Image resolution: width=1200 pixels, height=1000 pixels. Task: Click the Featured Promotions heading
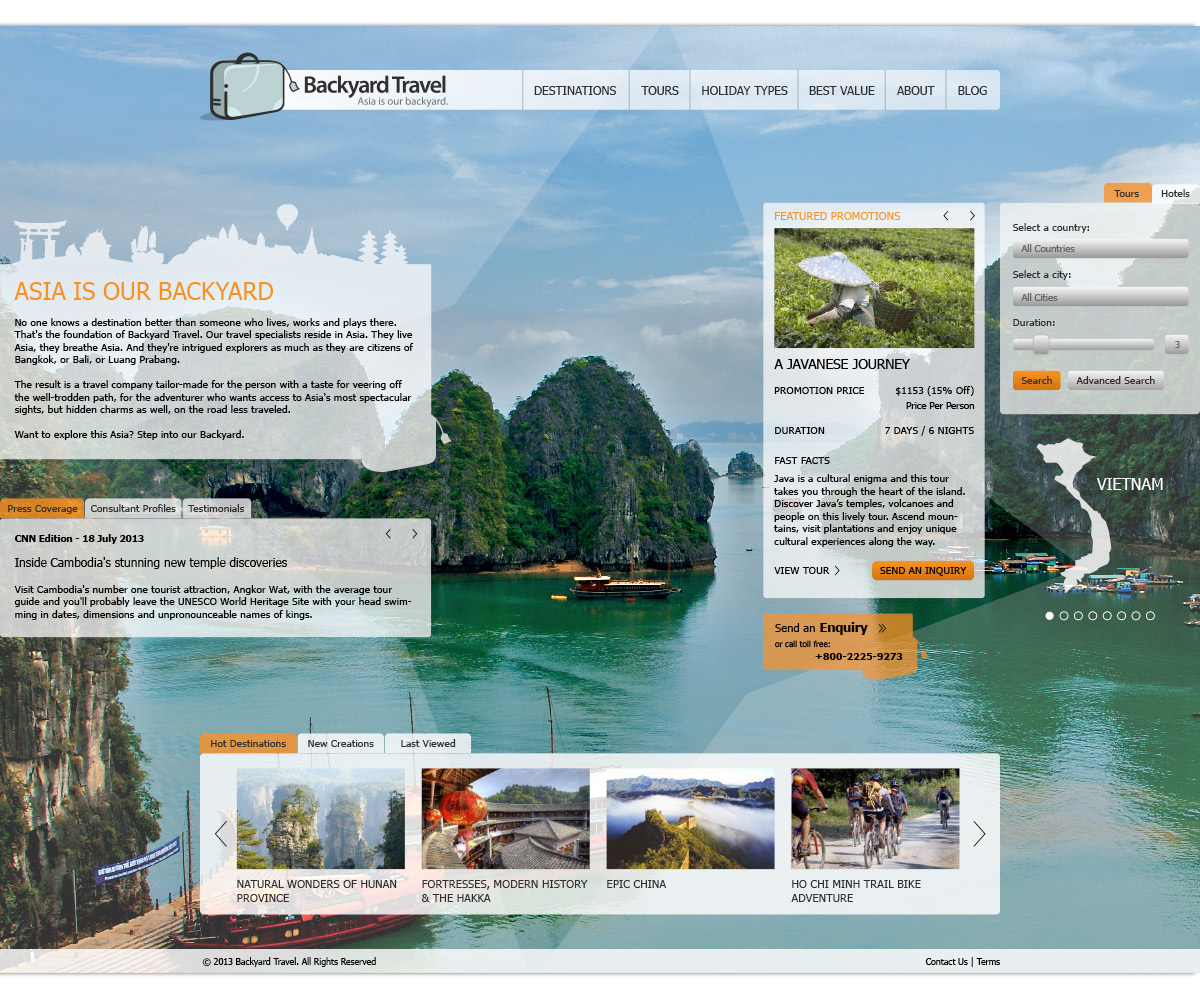[837, 216]
